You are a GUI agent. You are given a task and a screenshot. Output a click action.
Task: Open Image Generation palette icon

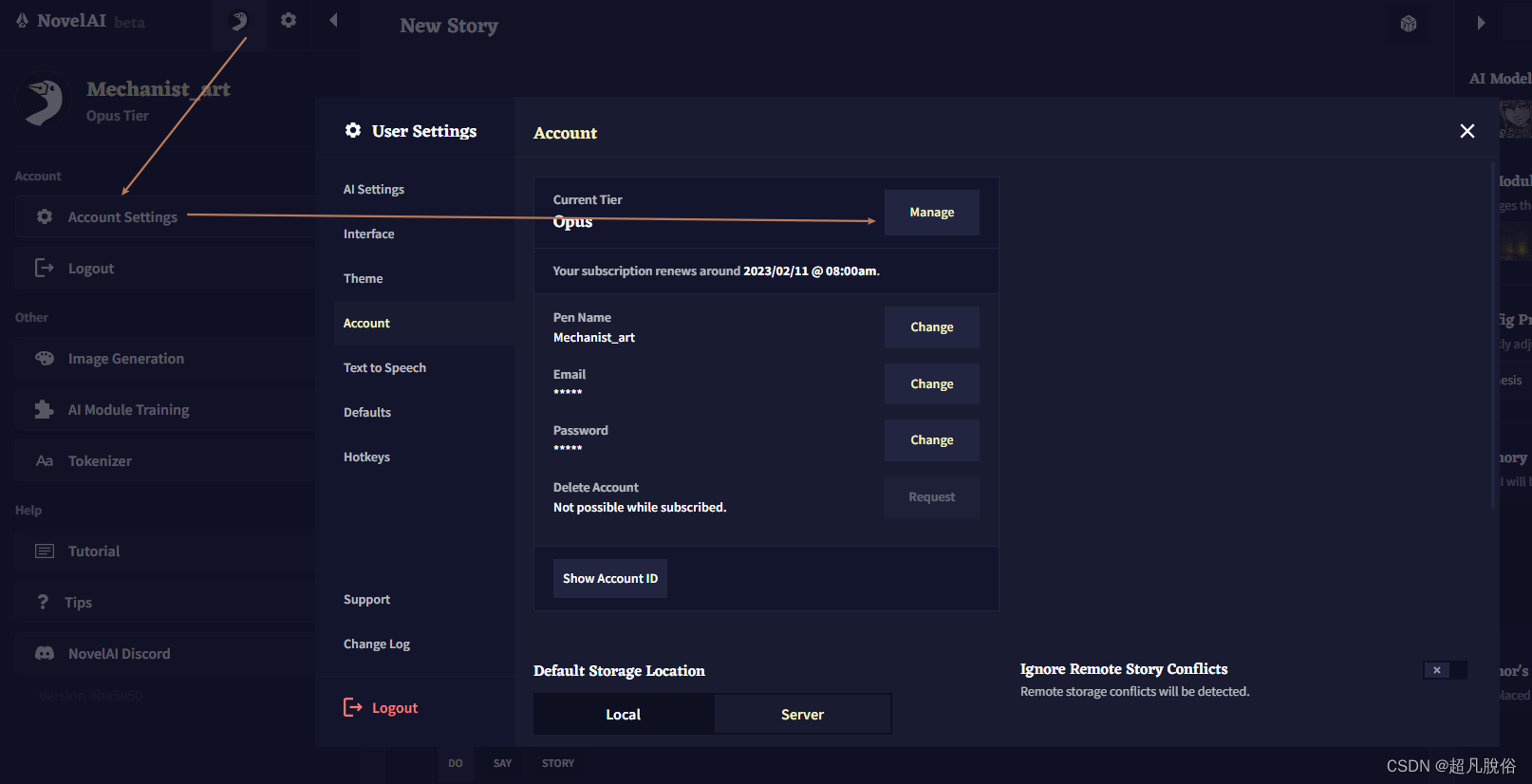[x=45, y=359]
